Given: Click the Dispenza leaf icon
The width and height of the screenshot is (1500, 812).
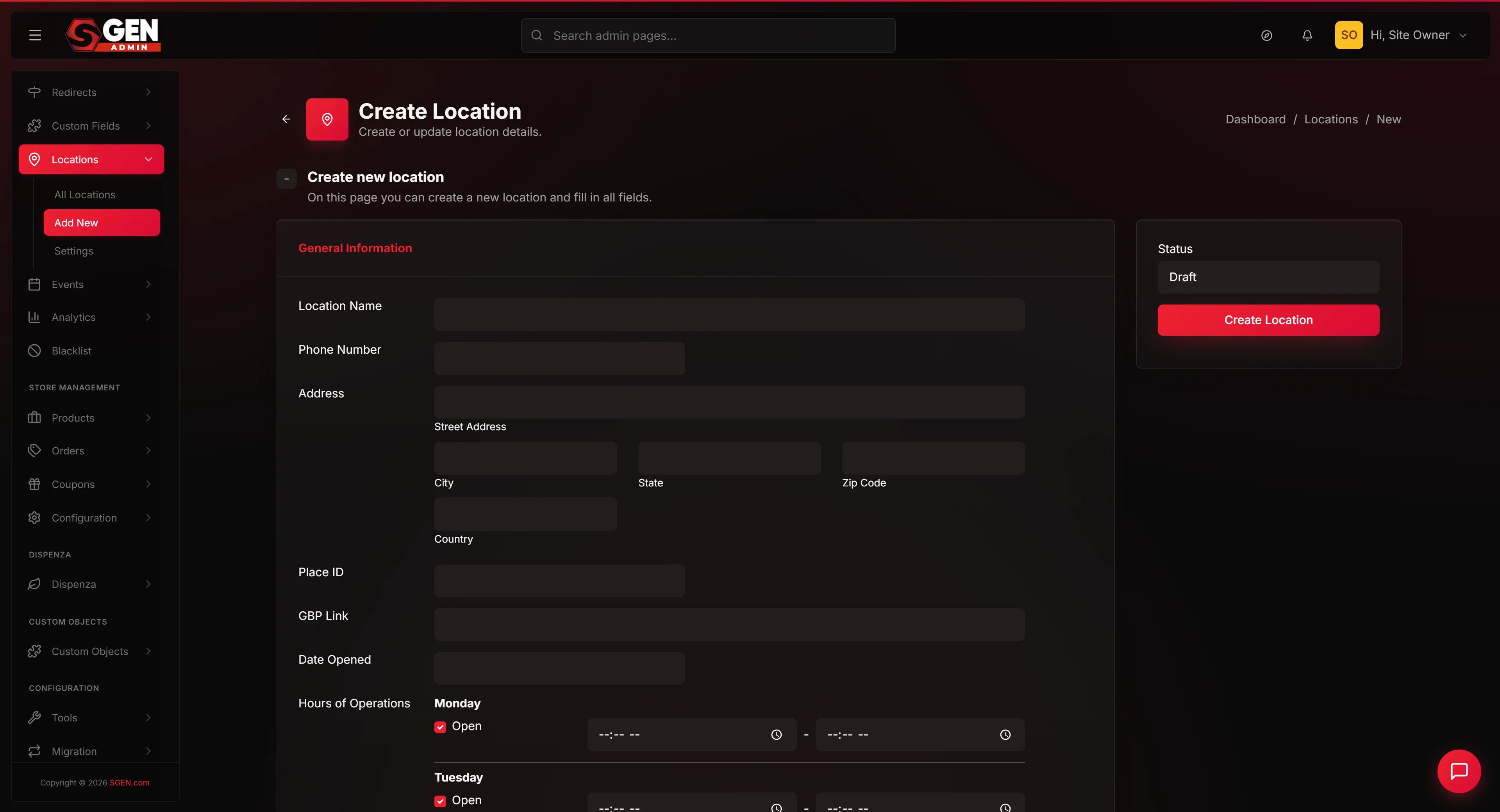Looking at the screenshot, I should pyautogui.click(x=34, y=584).
